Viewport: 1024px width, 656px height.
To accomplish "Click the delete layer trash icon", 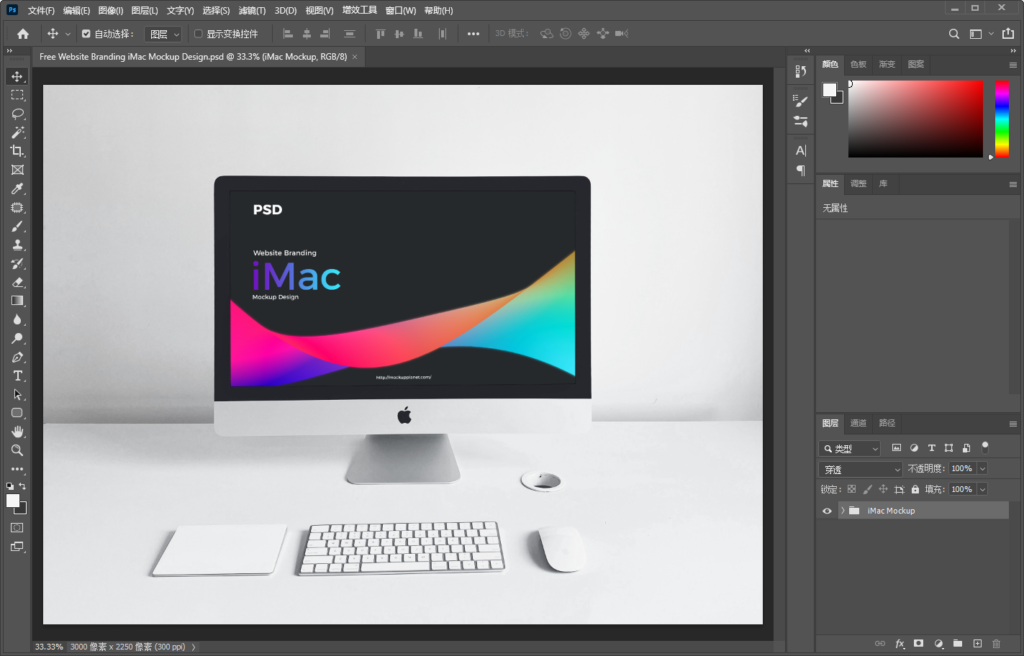I will coord(996,644).
